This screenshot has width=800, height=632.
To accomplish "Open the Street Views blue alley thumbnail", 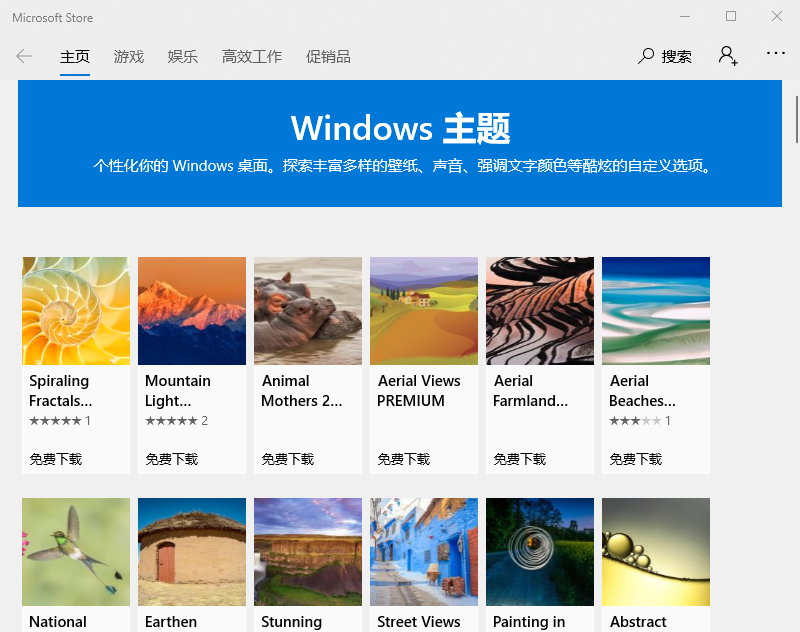I will click(424, 551).
